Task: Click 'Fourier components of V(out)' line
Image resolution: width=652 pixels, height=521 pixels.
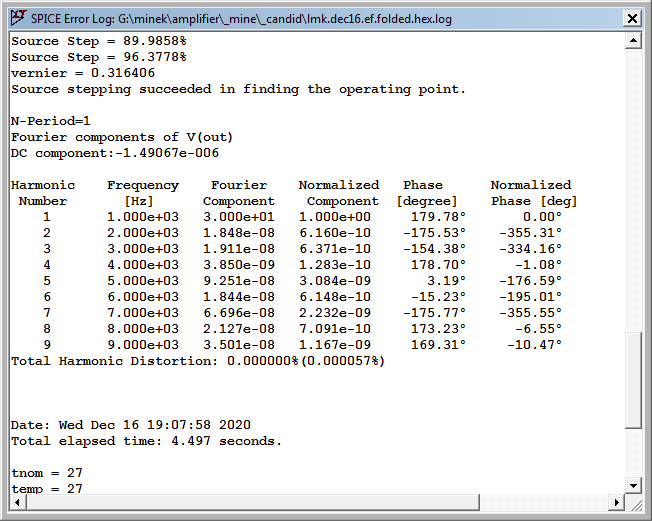Action: click(x=122, y=137)
